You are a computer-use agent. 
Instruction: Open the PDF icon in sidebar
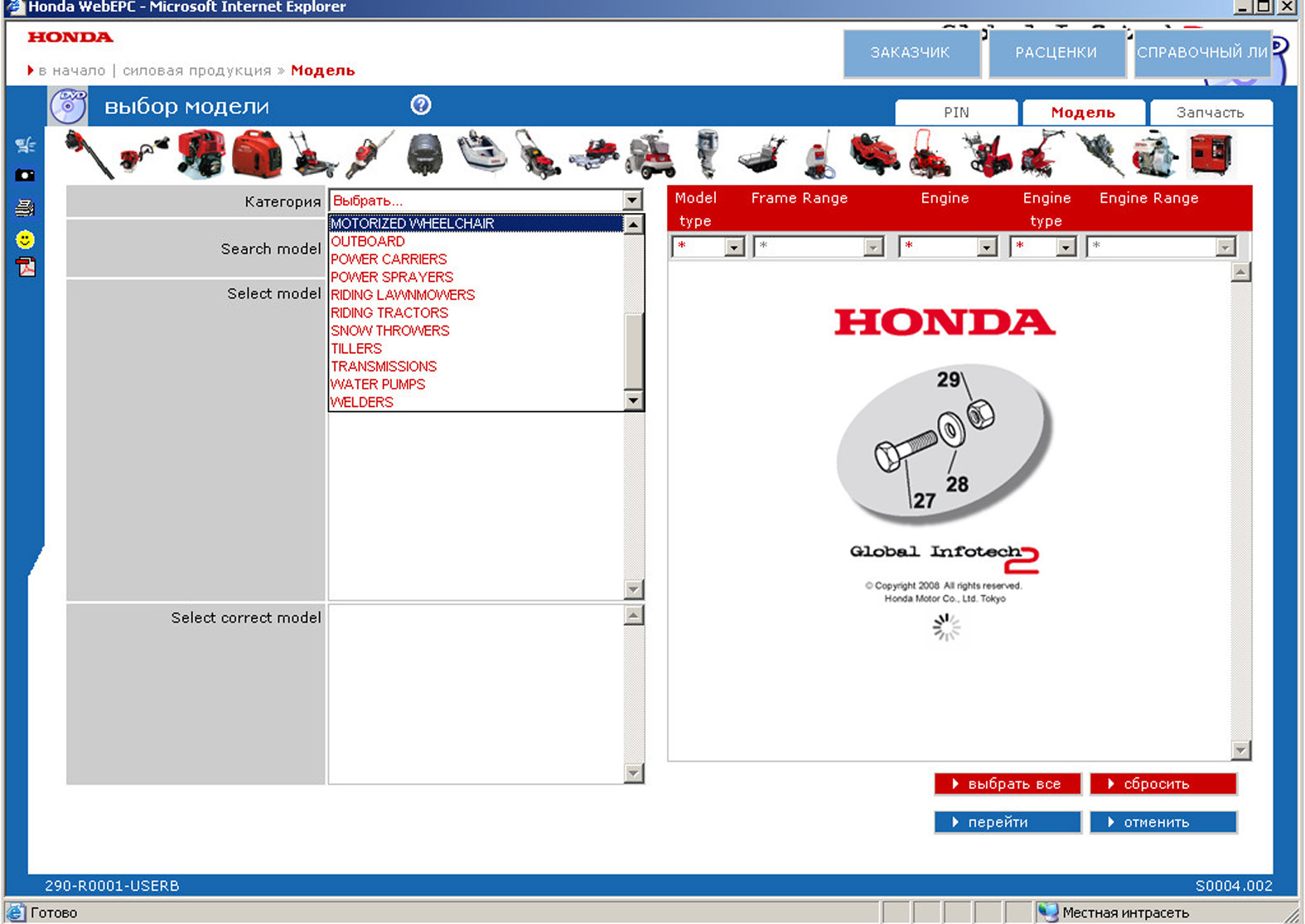26,268
